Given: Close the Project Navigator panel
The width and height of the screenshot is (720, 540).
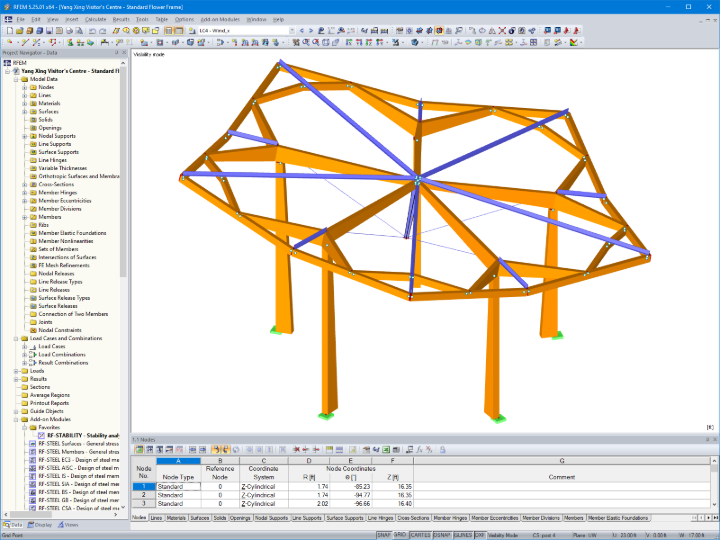Looking at the screenshot, I should click(x=124, y=53).
